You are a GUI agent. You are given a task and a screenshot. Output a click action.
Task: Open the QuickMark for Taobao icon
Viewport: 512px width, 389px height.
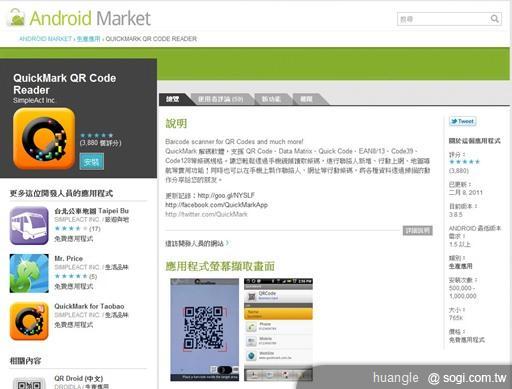point(29,321)
